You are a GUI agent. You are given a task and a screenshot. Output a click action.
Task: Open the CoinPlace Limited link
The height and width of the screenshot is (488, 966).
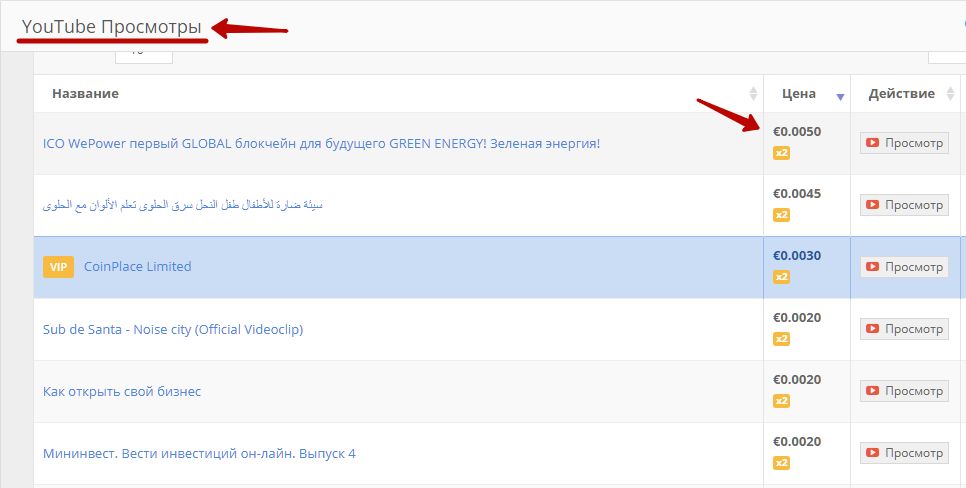click(137, 267)
